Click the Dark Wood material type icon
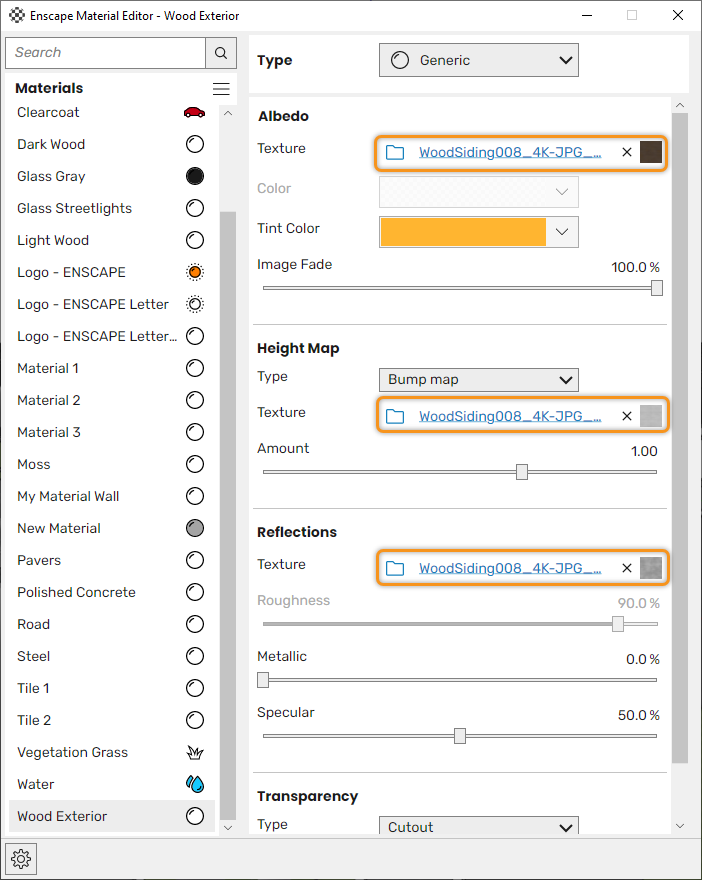Viewport: 702px width, 880px height. coord(195,144)
